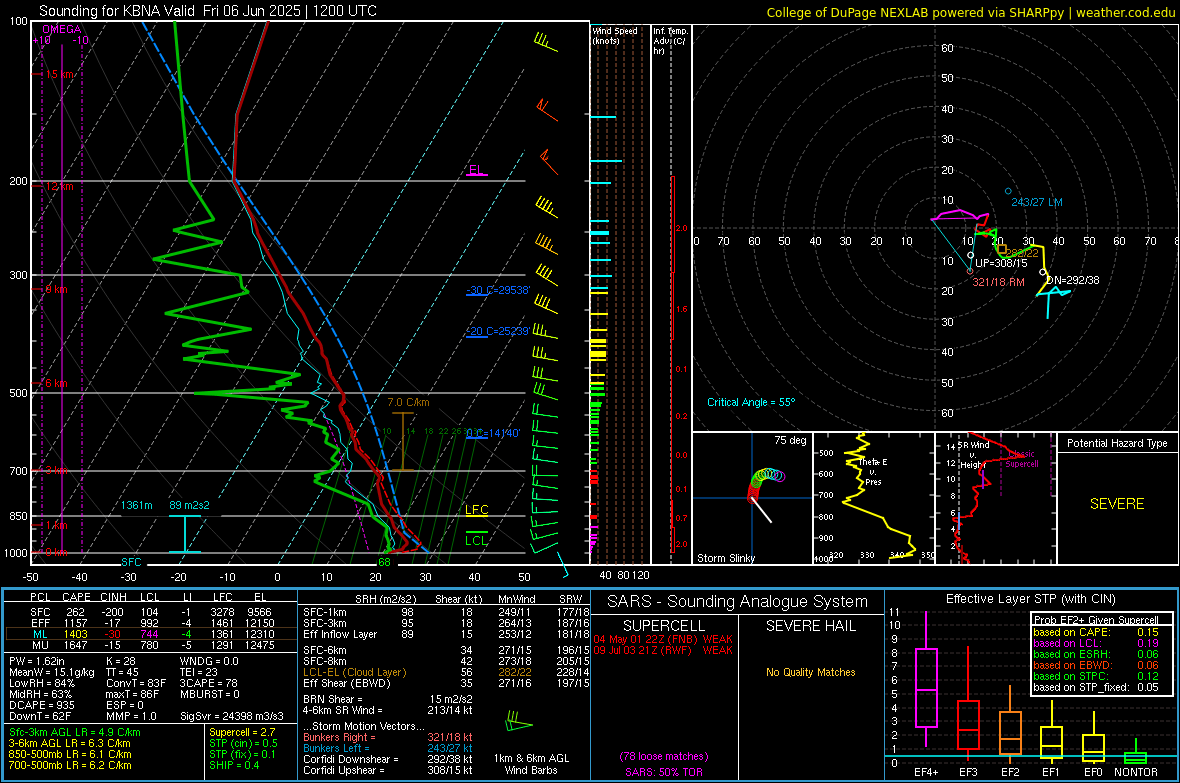Click the magenta EL marker on the skew-T

[x=476, y=170]
